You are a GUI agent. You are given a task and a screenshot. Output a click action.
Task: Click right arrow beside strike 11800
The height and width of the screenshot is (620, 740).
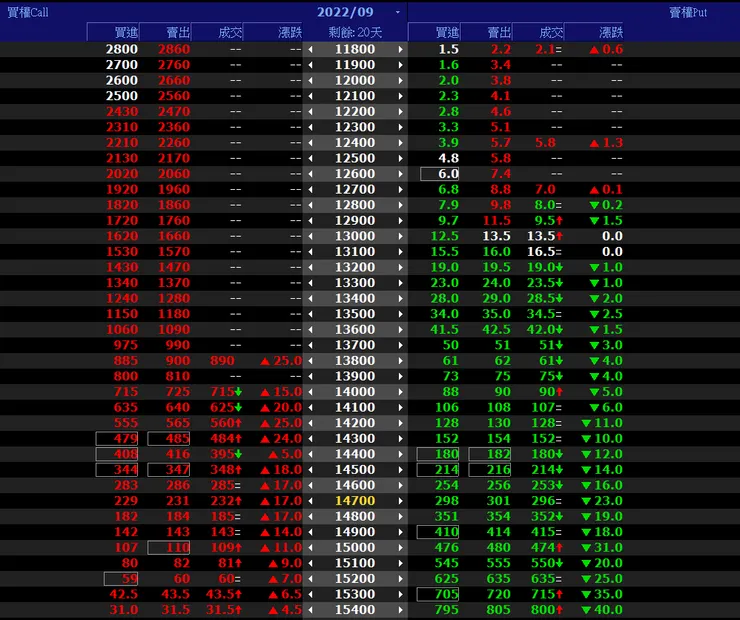(401, 49)
